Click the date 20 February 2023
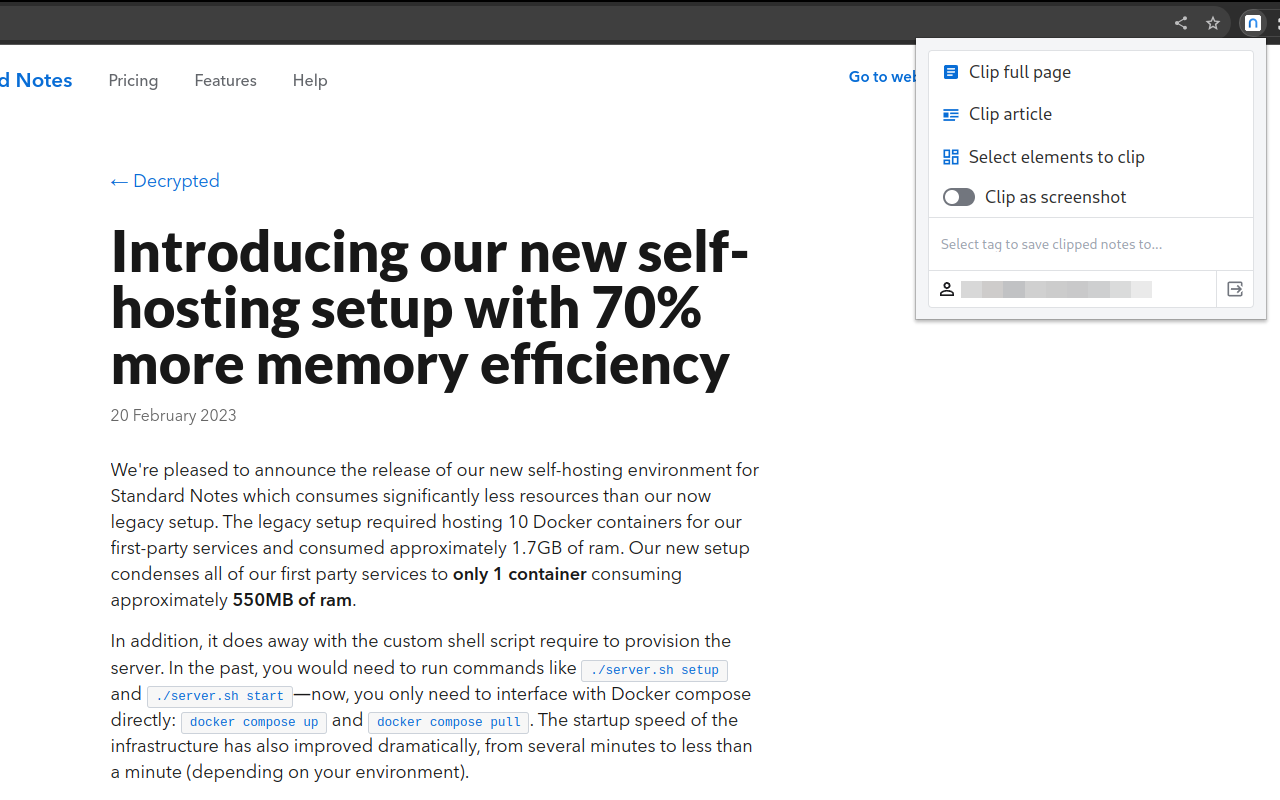The image size is (1280, 800). click(174, 416)
